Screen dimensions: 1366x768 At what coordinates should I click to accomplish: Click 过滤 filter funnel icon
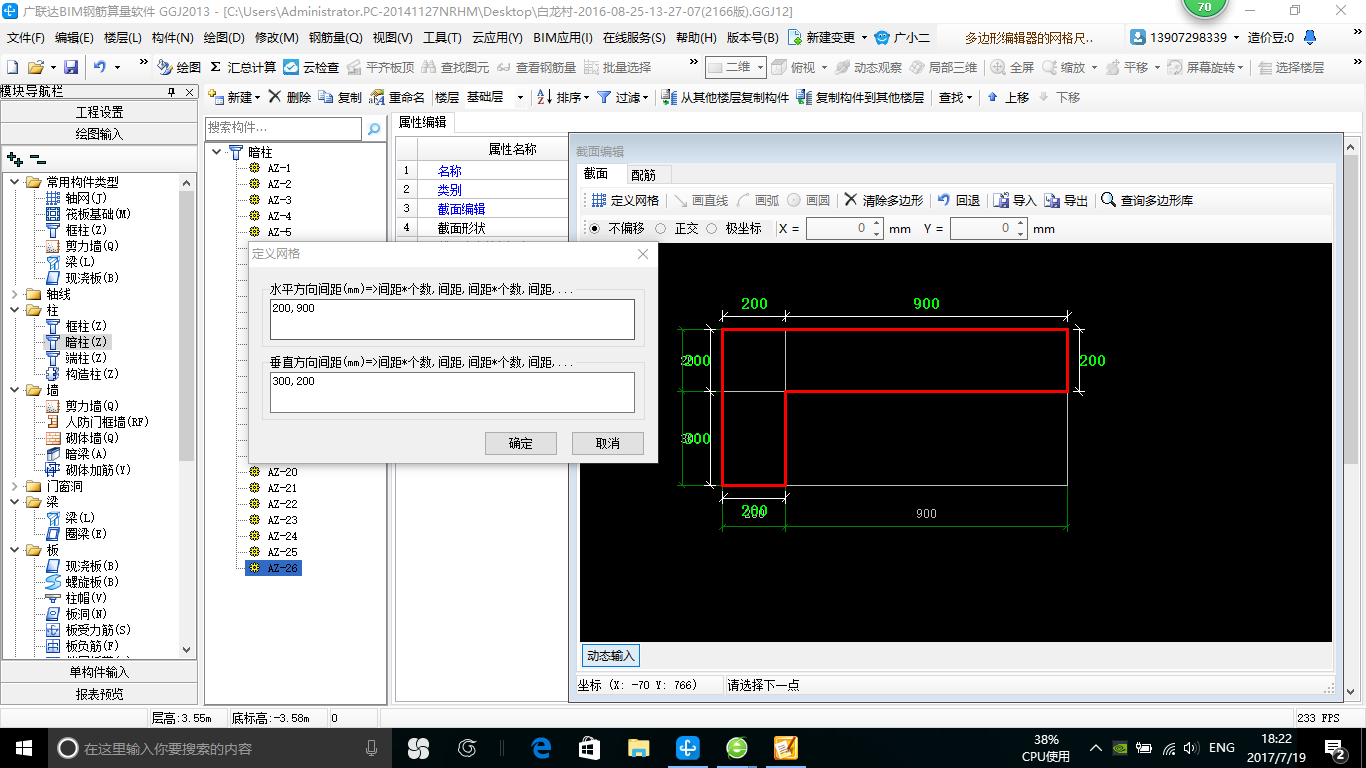pos(604,97)
